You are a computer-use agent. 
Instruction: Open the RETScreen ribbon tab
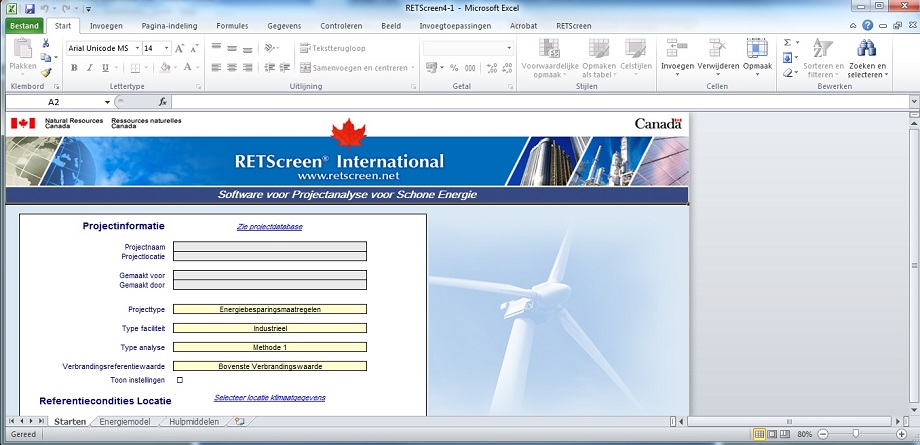click(x=573, y=26)
